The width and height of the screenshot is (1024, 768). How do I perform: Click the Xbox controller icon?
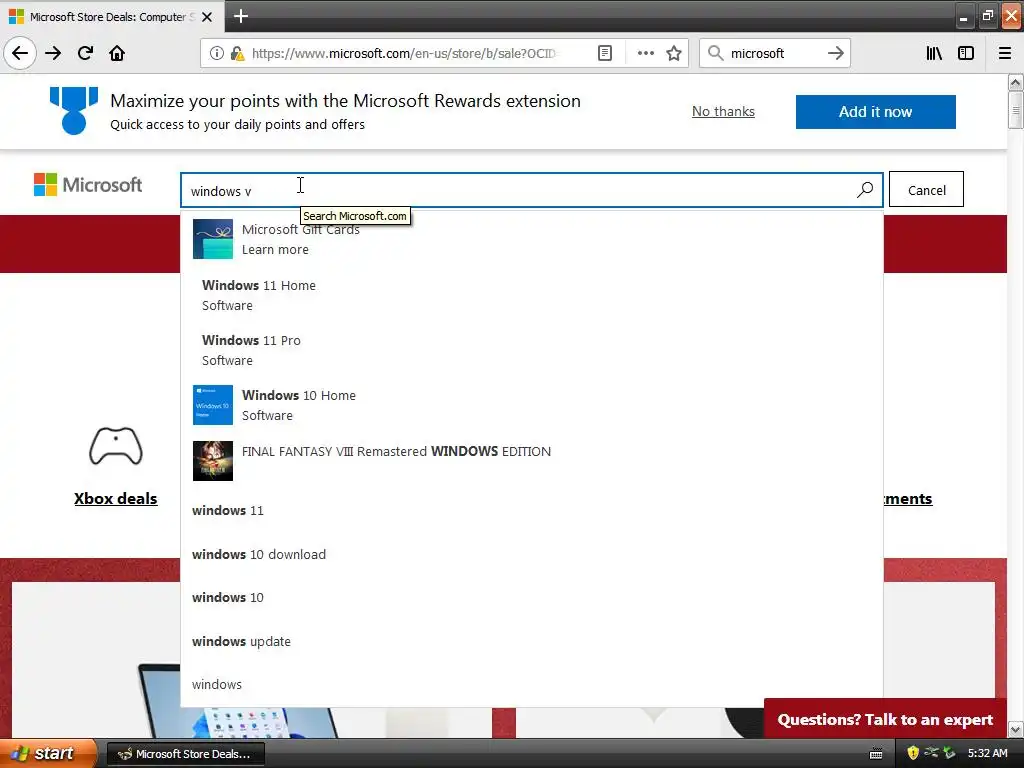click(x=116, y=446)
